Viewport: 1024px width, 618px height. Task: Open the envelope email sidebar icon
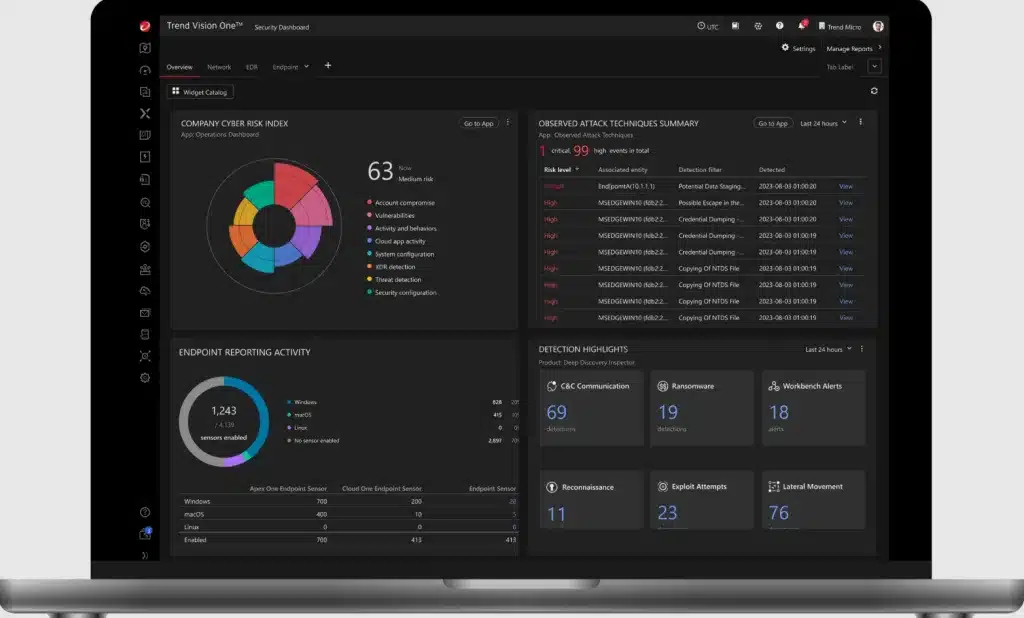pyautogui.click(x=145, y=313)
